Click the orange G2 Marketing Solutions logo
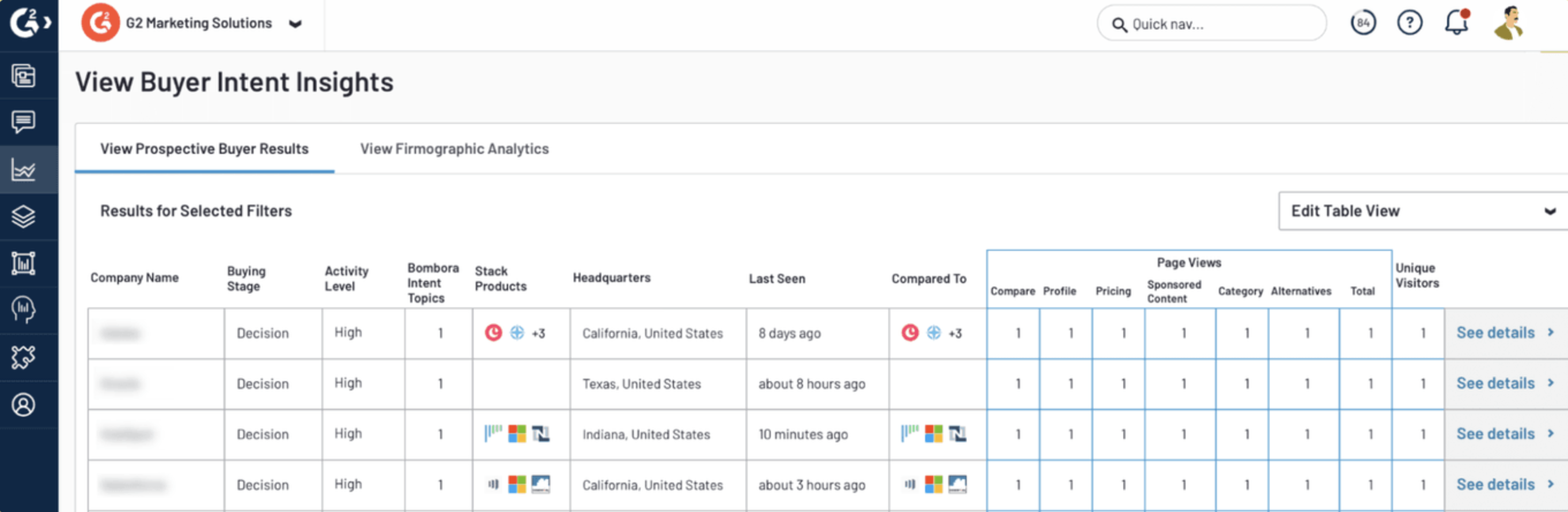The image size is (1568, 512). click(100, 22)
